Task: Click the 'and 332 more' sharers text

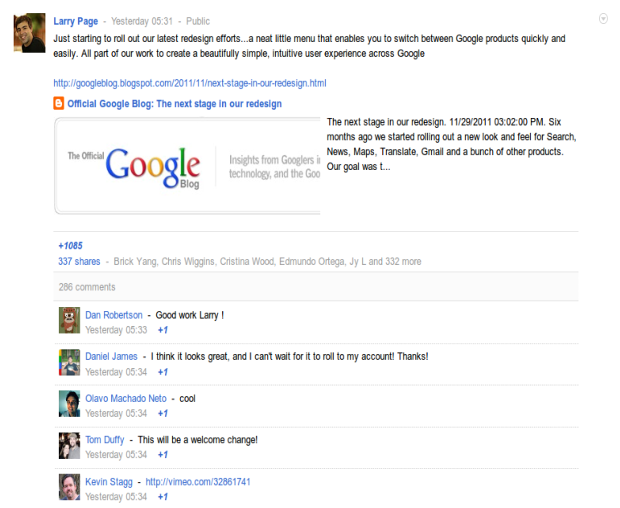Action: click(x=395, y=262)
